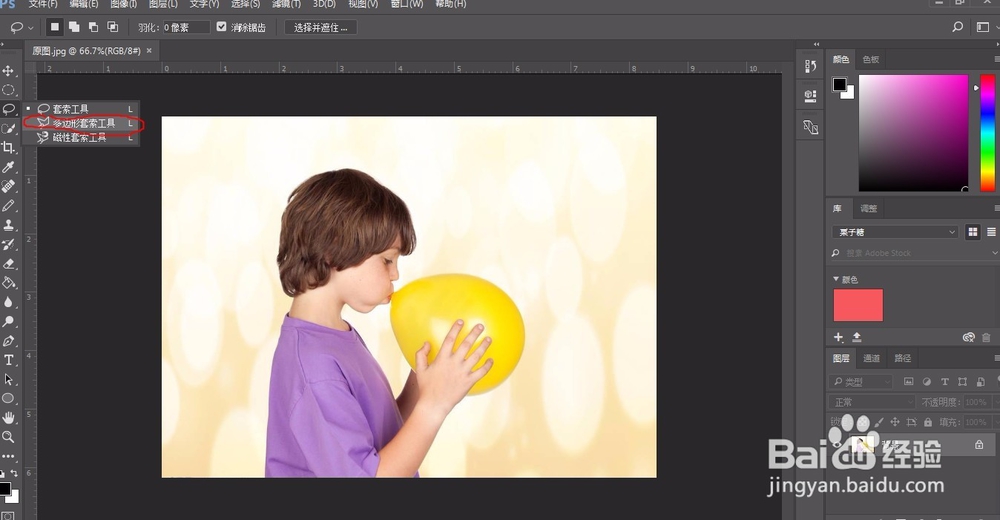This screenshot has height=520, width=1000.
Task: Open the workspace switcher icon
Action: [x=983, y=27]
